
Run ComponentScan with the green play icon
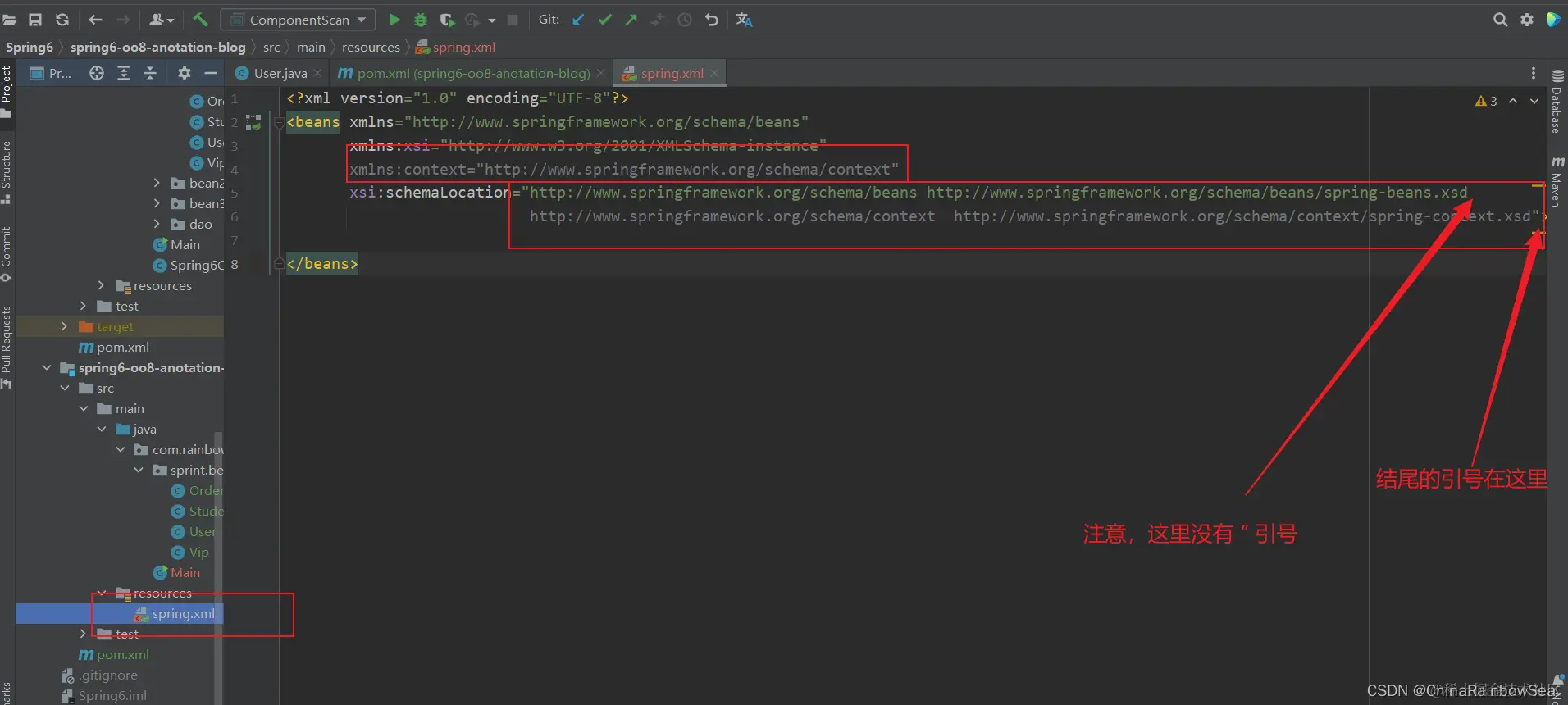(394, 20)
